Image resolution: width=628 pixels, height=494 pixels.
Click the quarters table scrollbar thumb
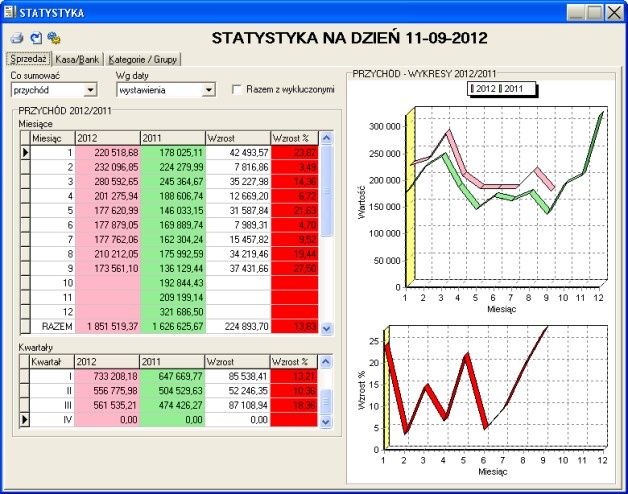pyautogui.click(x=326, y=402)
